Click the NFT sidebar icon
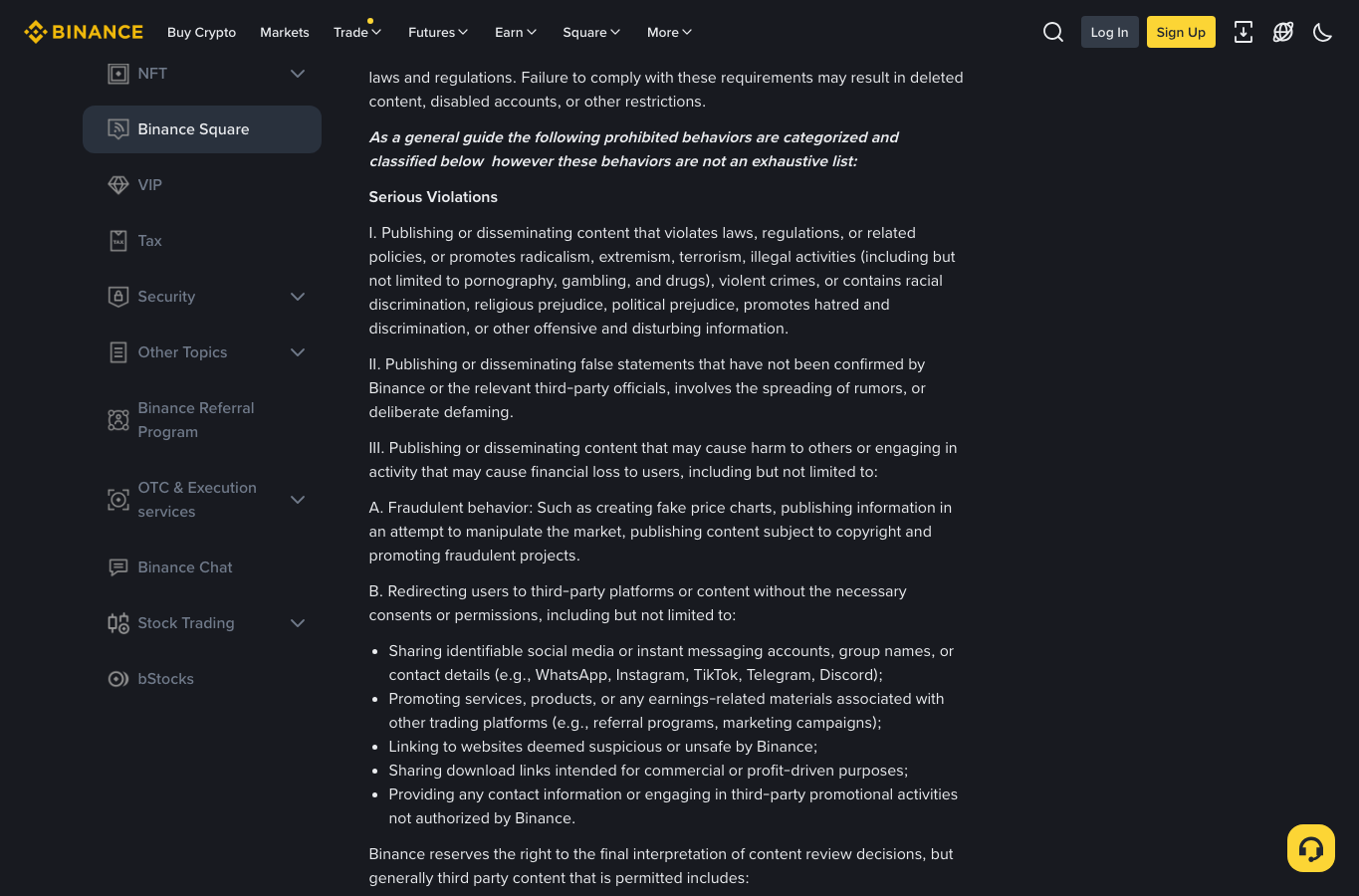This screenshot has width=1359, height=896. (x=118, y=74)
